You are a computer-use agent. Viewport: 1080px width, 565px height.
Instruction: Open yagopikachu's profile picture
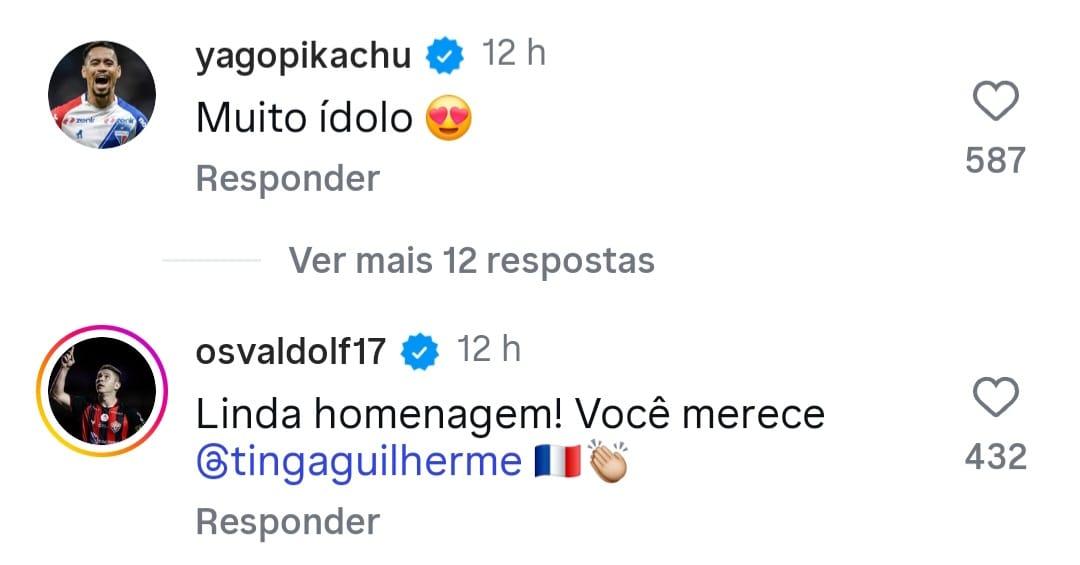pyautogui.click(x=102, y=95)
